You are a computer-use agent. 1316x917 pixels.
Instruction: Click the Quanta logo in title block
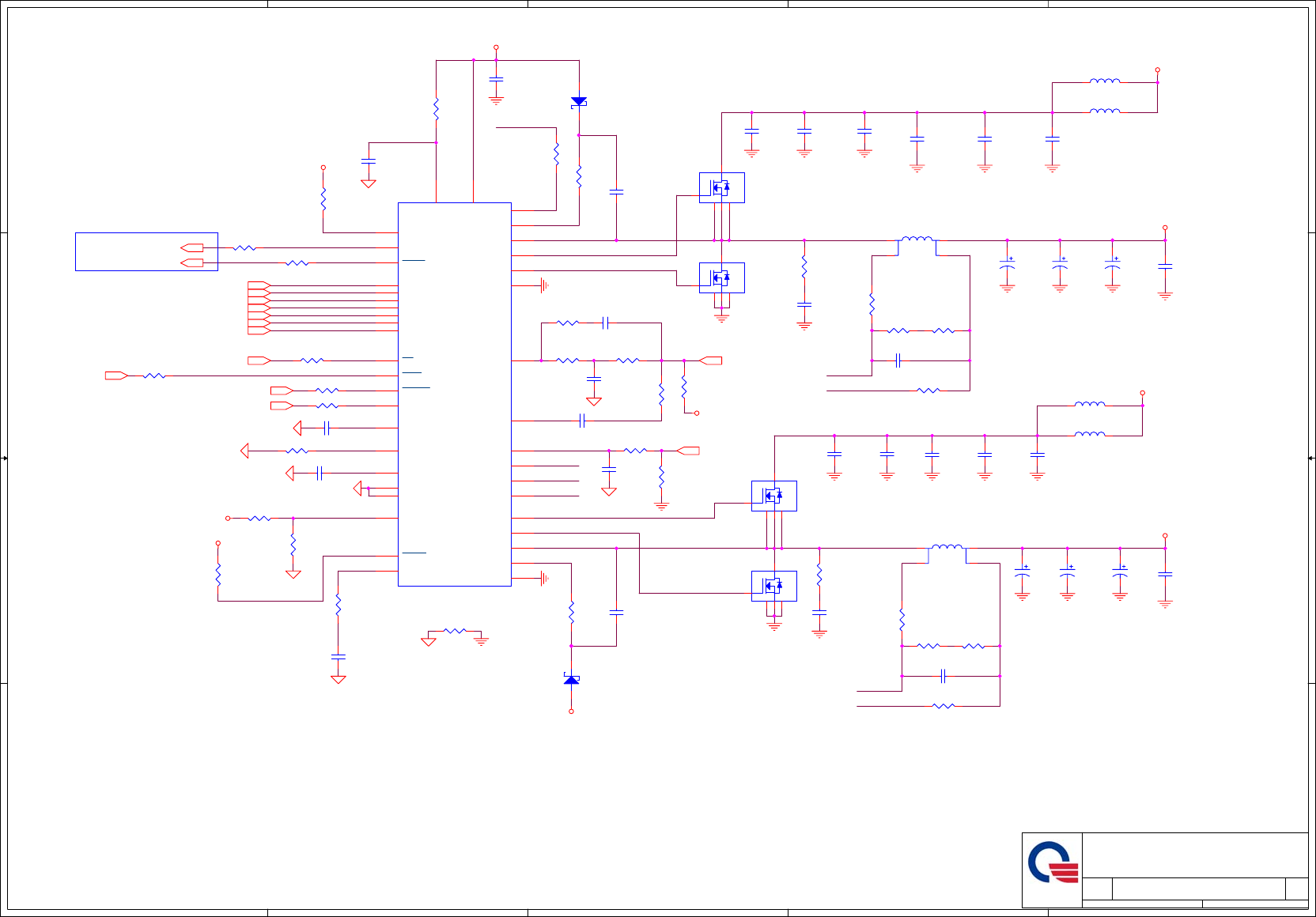(1053, 862)
